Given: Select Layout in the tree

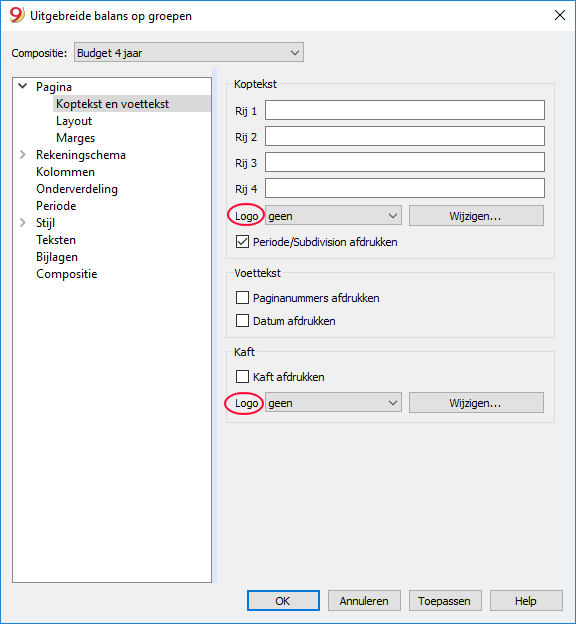Looking at the screenshot, I should pyautogui.click(x=74, y=121).
